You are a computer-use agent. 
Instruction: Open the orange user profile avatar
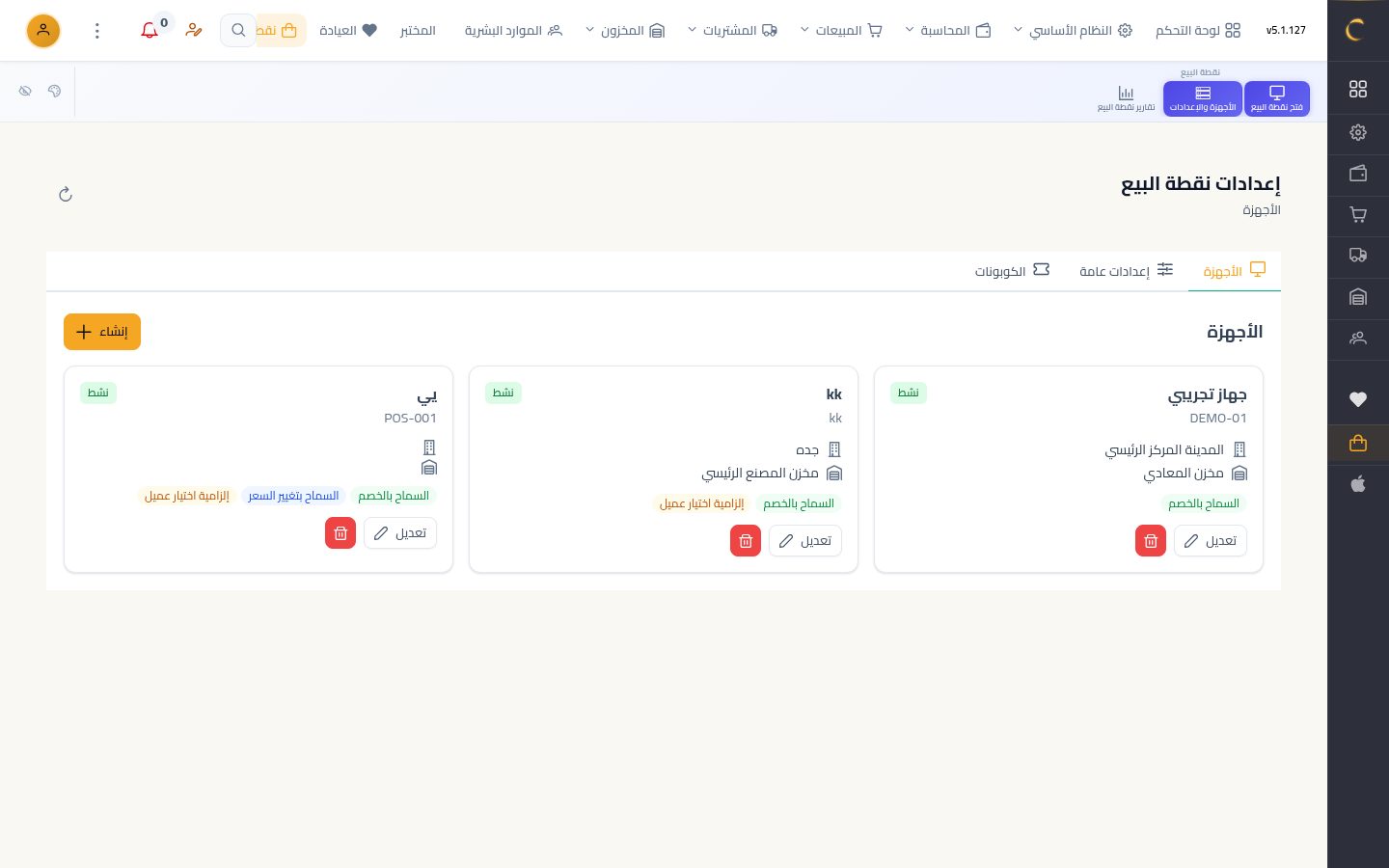43,31
